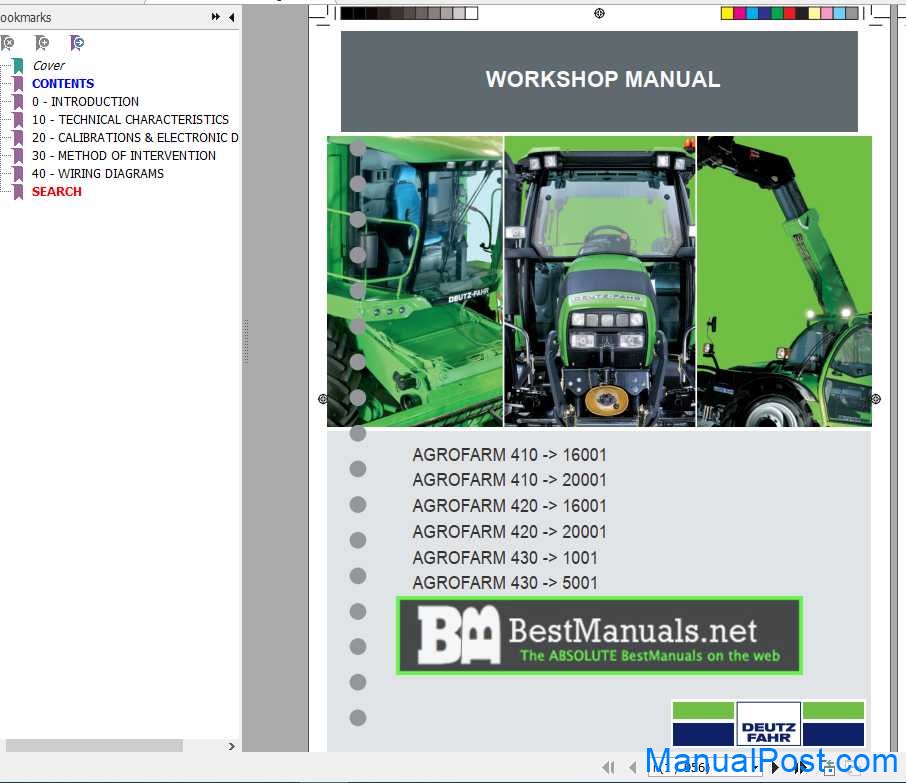Open the Cover bookmark
The height and width of the screenshot is (783, 906).
pyautogui.click(x=49, y=65)
